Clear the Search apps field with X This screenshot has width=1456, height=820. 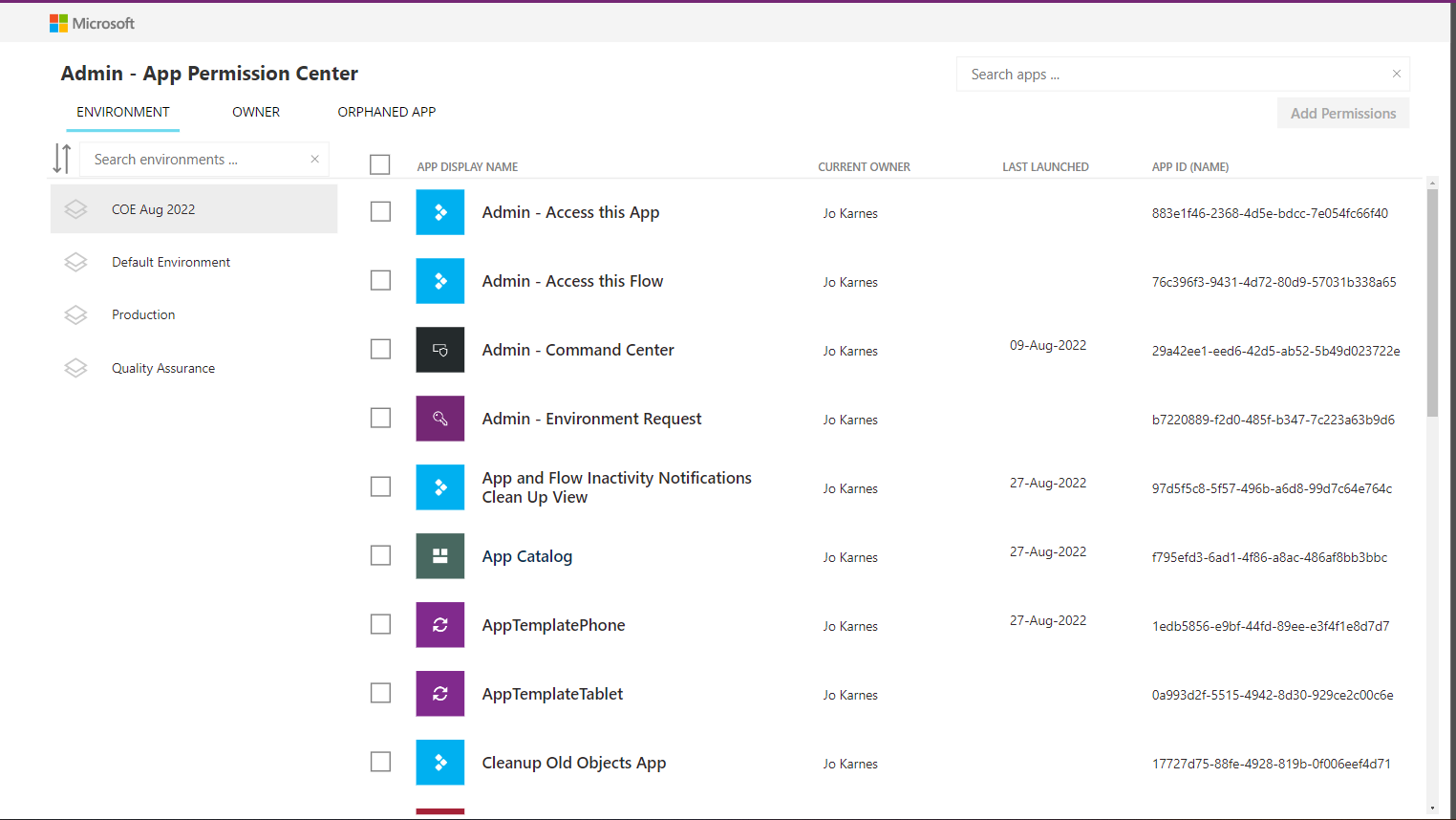[1396, 74]
